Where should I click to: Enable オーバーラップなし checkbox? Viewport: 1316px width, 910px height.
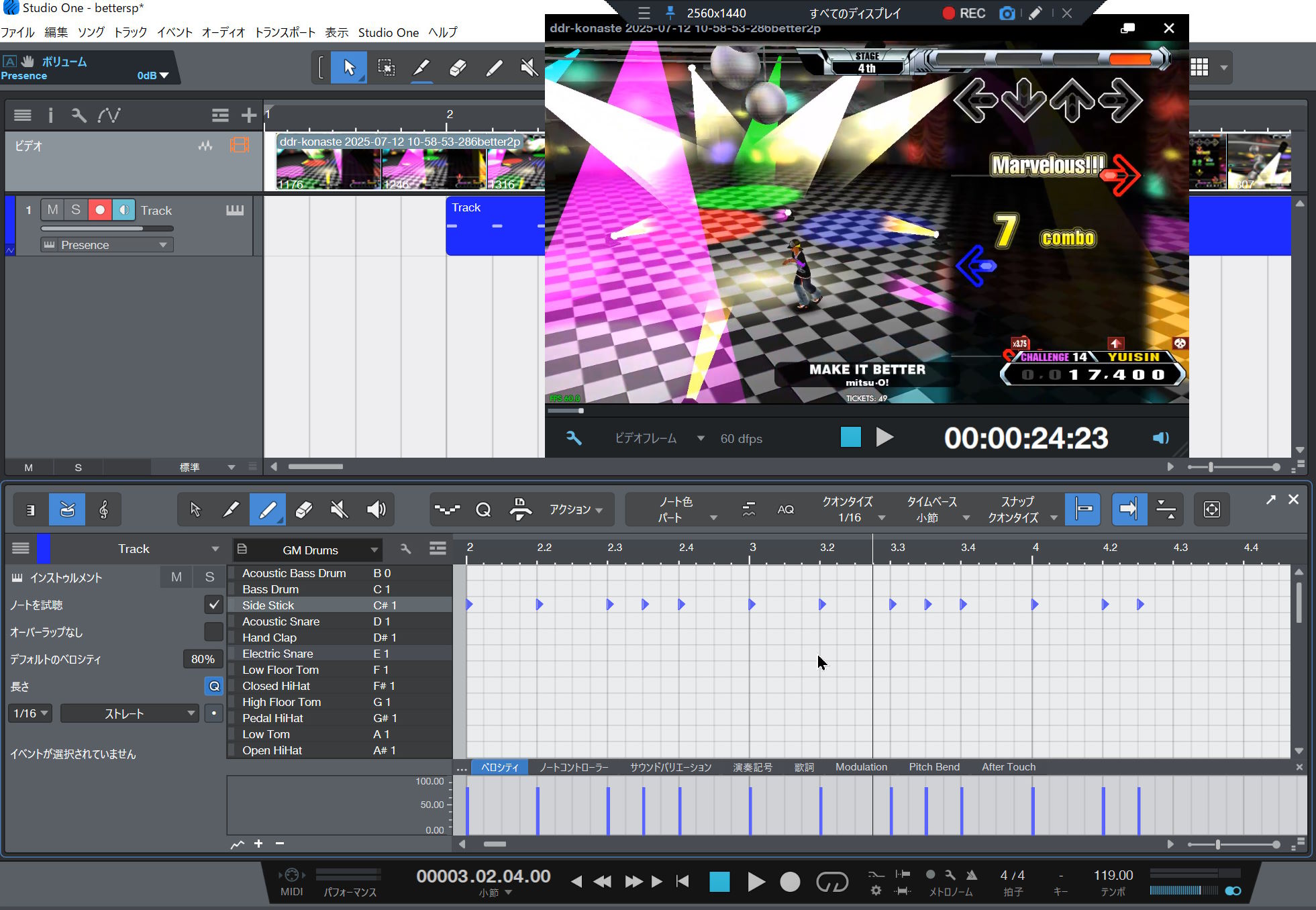213,631
